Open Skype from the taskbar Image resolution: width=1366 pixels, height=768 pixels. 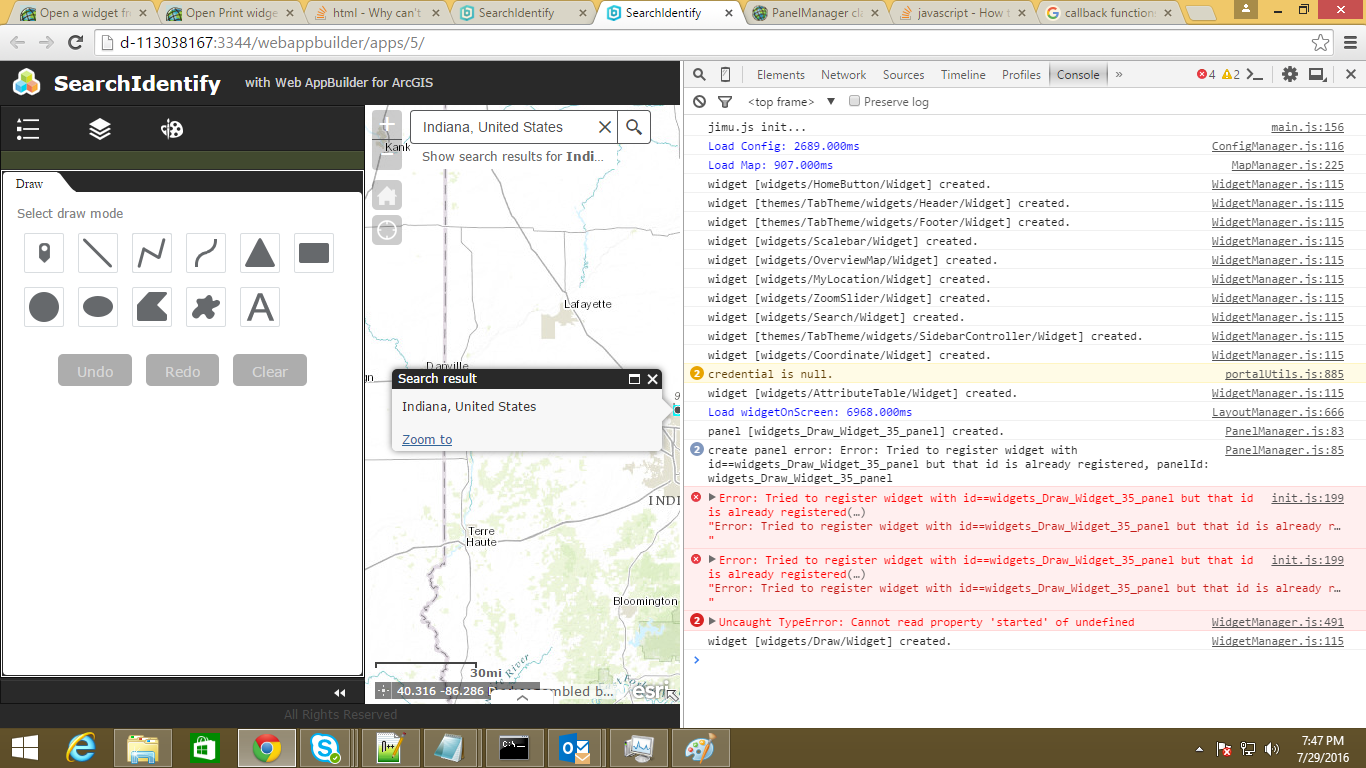pyautogui.click(x=323, y=747)
